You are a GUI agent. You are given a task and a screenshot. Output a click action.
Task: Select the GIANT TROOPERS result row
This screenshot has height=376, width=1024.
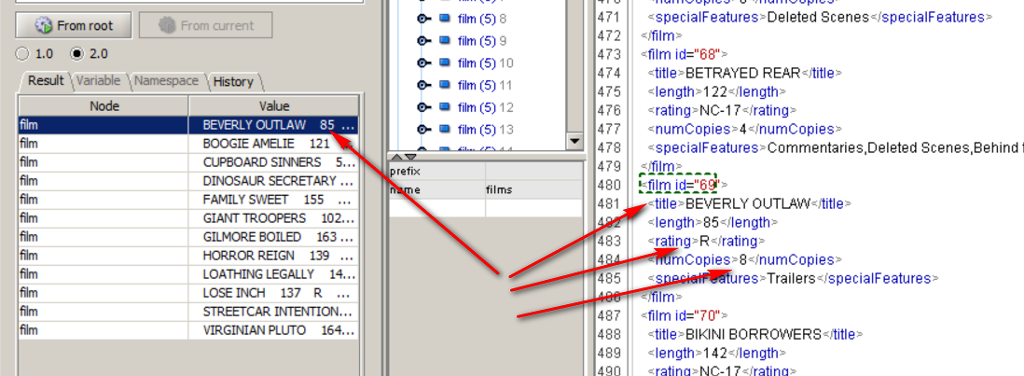[x=188, y=218]
